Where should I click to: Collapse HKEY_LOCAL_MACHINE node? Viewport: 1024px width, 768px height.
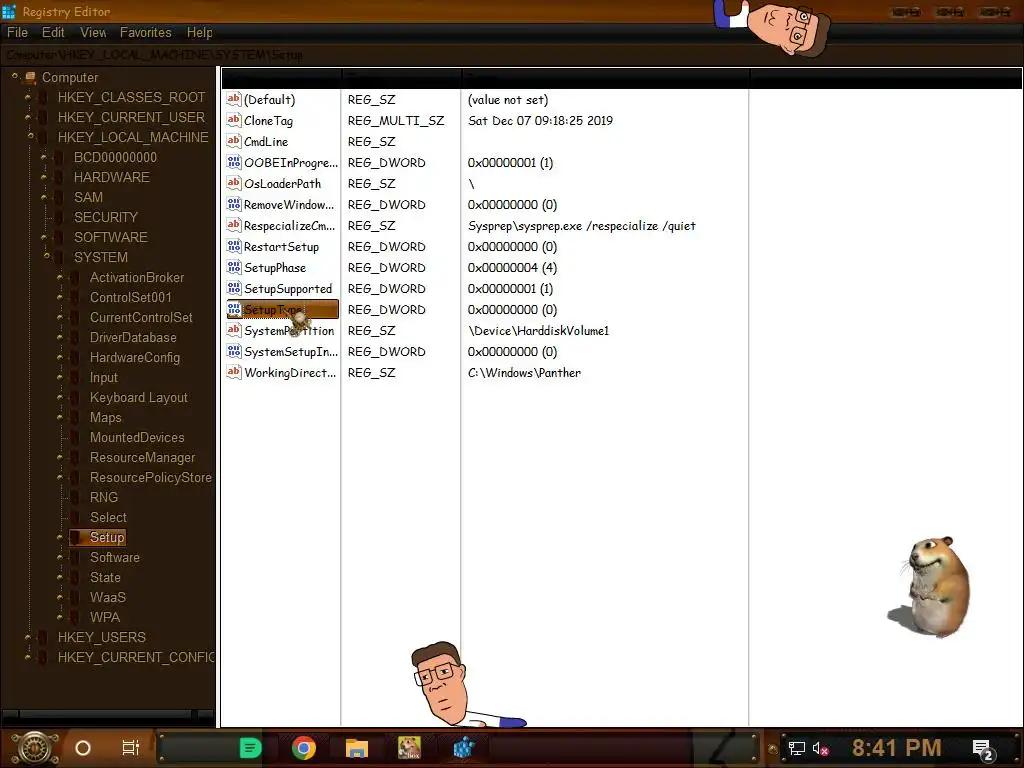[x=30, y=136]
